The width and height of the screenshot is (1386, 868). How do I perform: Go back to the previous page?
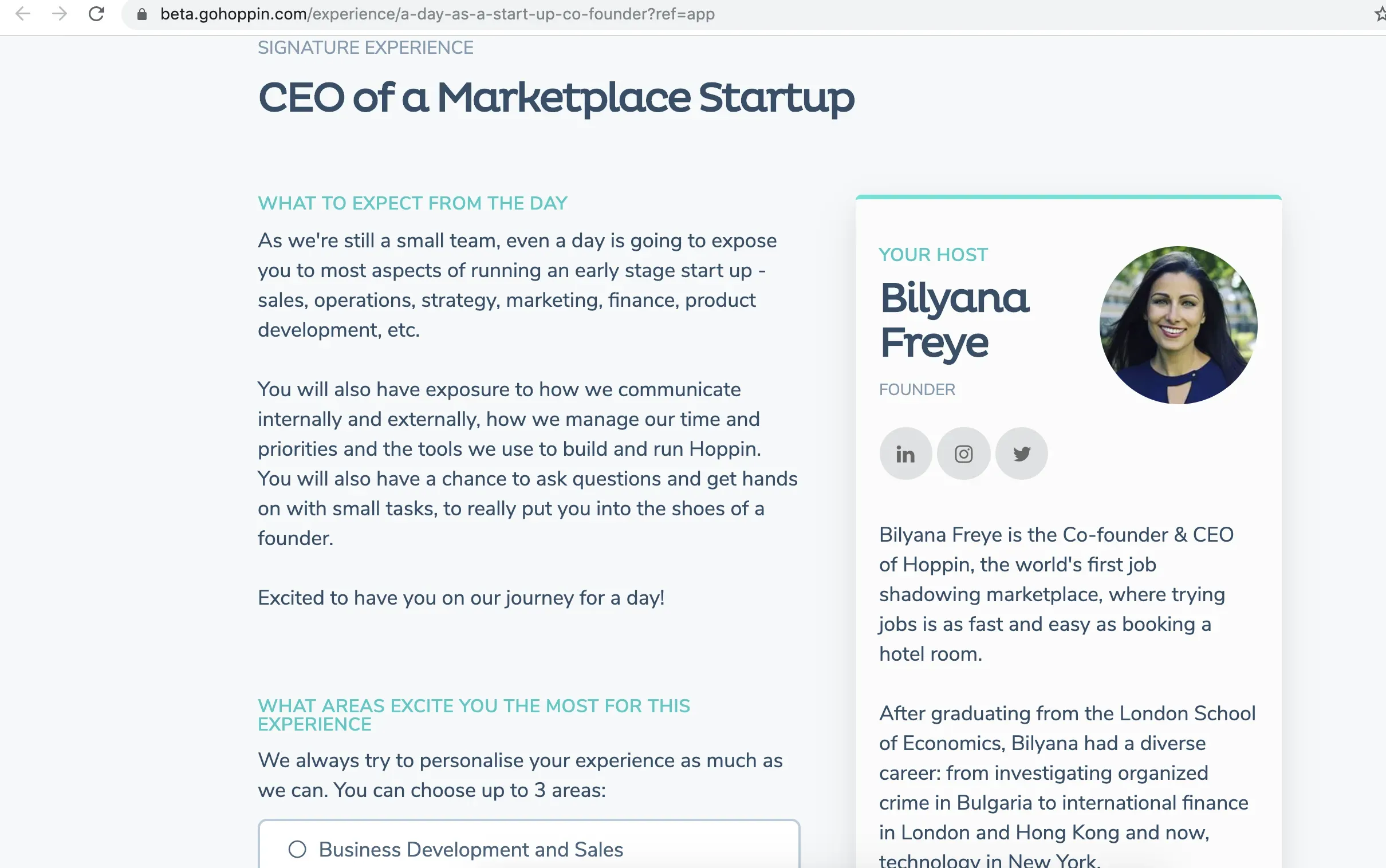(23, 14)
